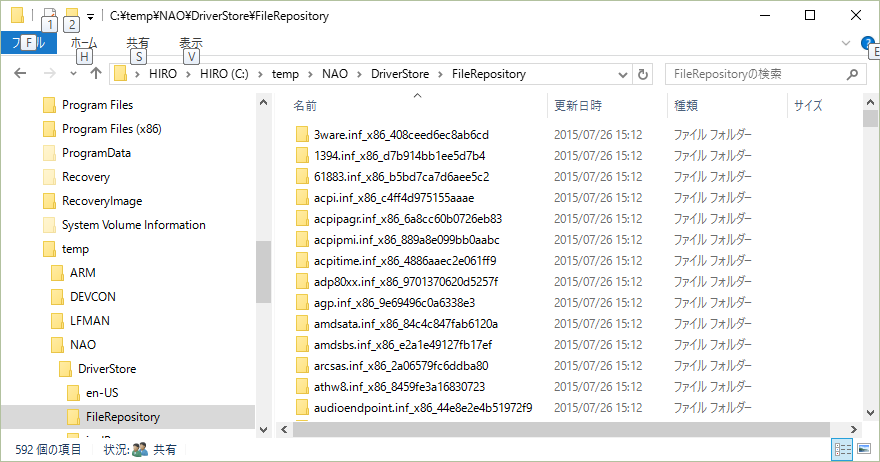Open the Quick Access Toolbar customize dropdown

tap(90, 16)
